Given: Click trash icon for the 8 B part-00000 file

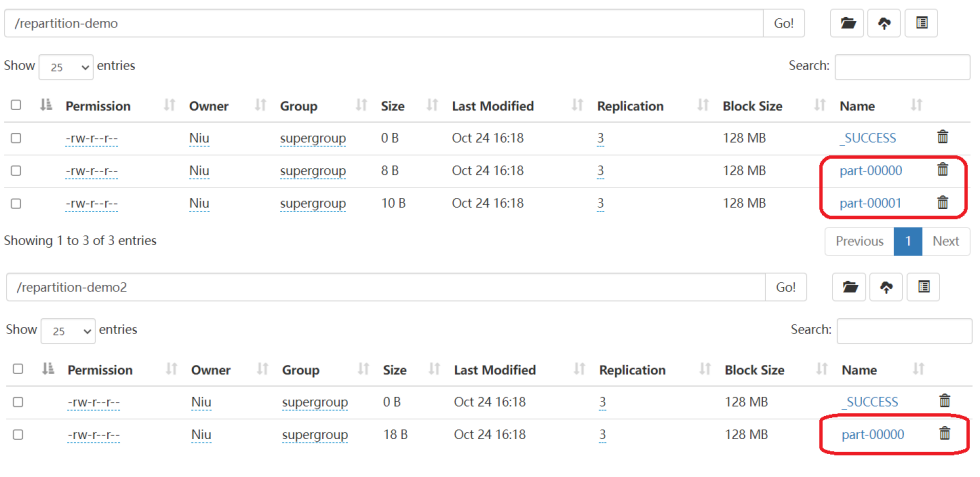Looking at the screenshot, I should 942,170.
